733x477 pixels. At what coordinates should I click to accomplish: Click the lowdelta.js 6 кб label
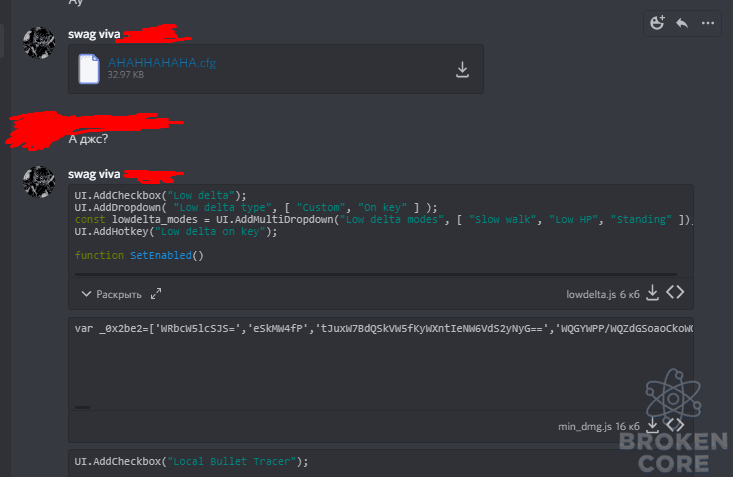point(603,295)
